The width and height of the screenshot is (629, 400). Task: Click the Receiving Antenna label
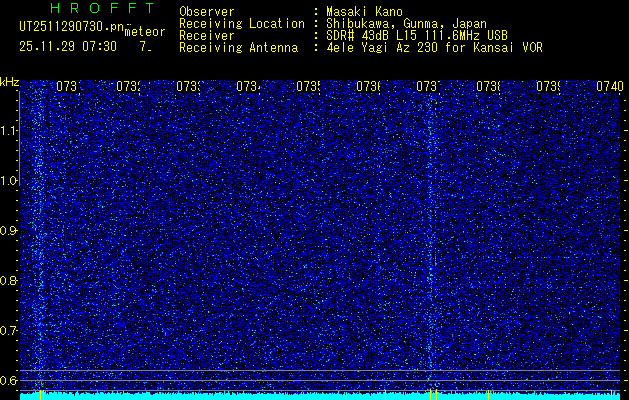pos(239,48)
